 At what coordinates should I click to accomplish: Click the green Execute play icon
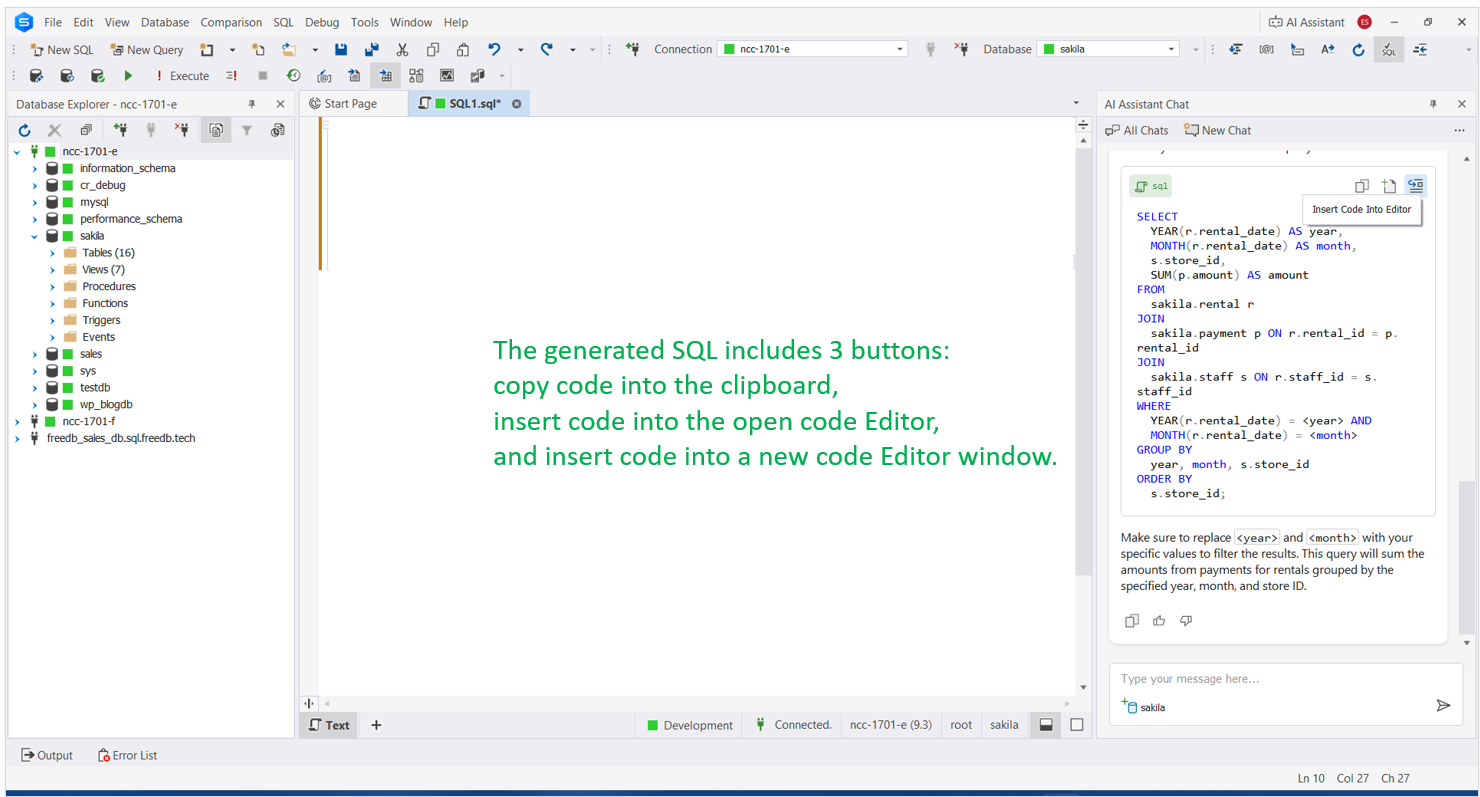click(128, 76)
